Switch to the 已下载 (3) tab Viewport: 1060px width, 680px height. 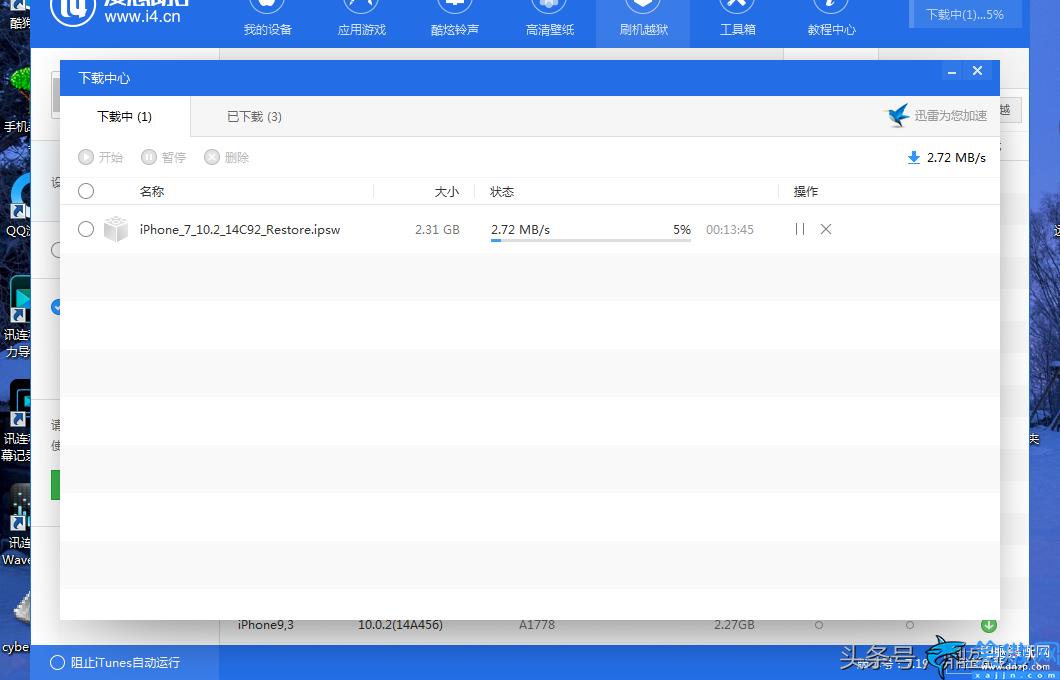click(254, 116)
